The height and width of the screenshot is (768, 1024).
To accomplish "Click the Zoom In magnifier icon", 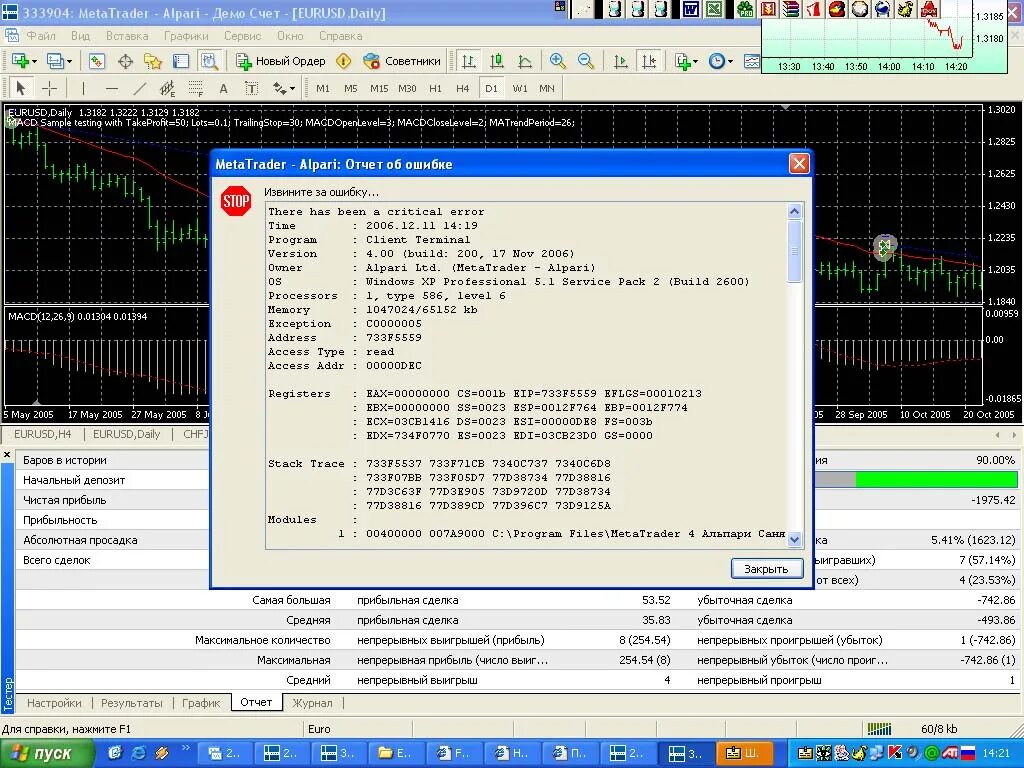I will coord(557,61).
